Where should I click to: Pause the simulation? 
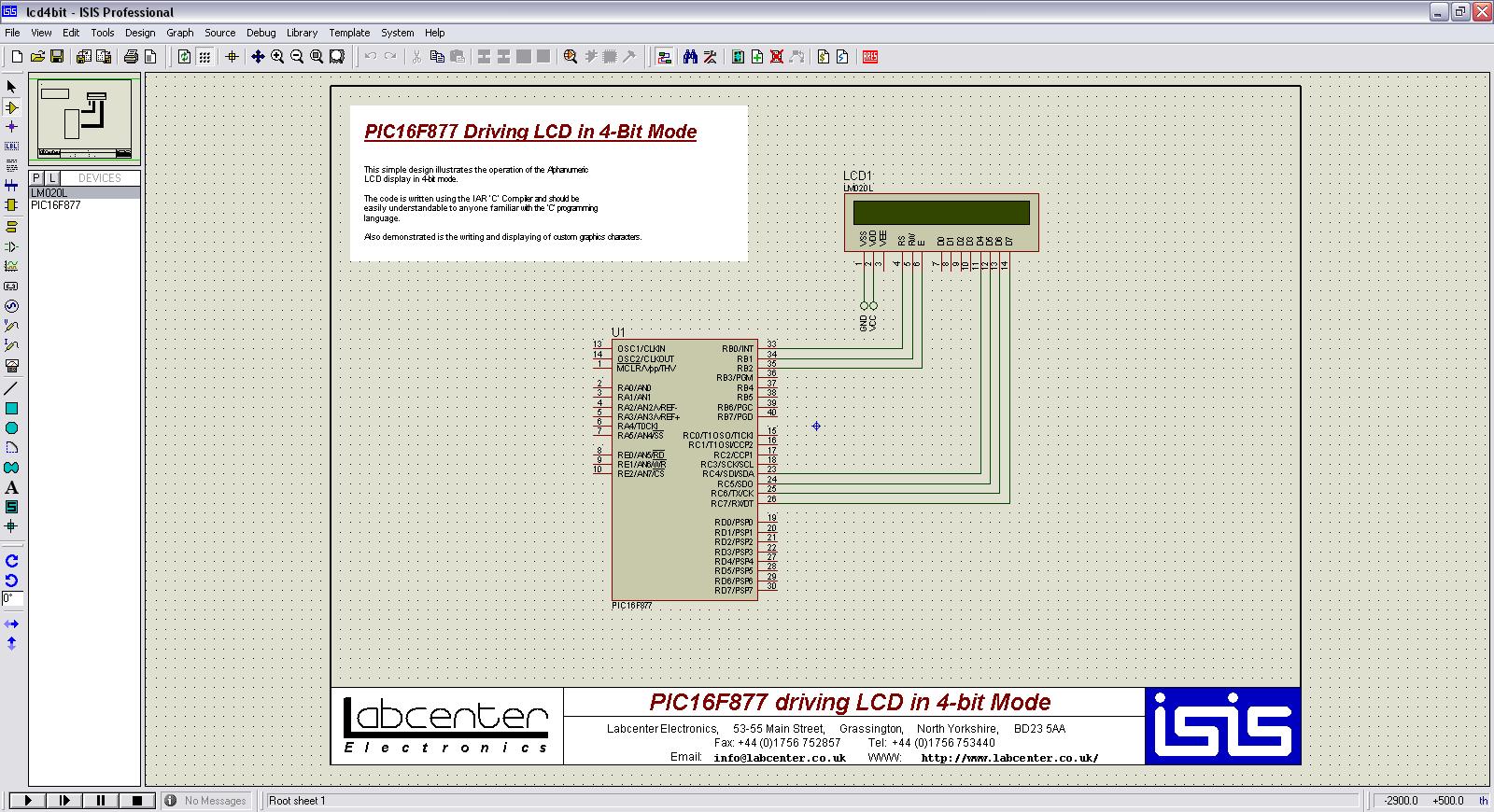[100, 800]
